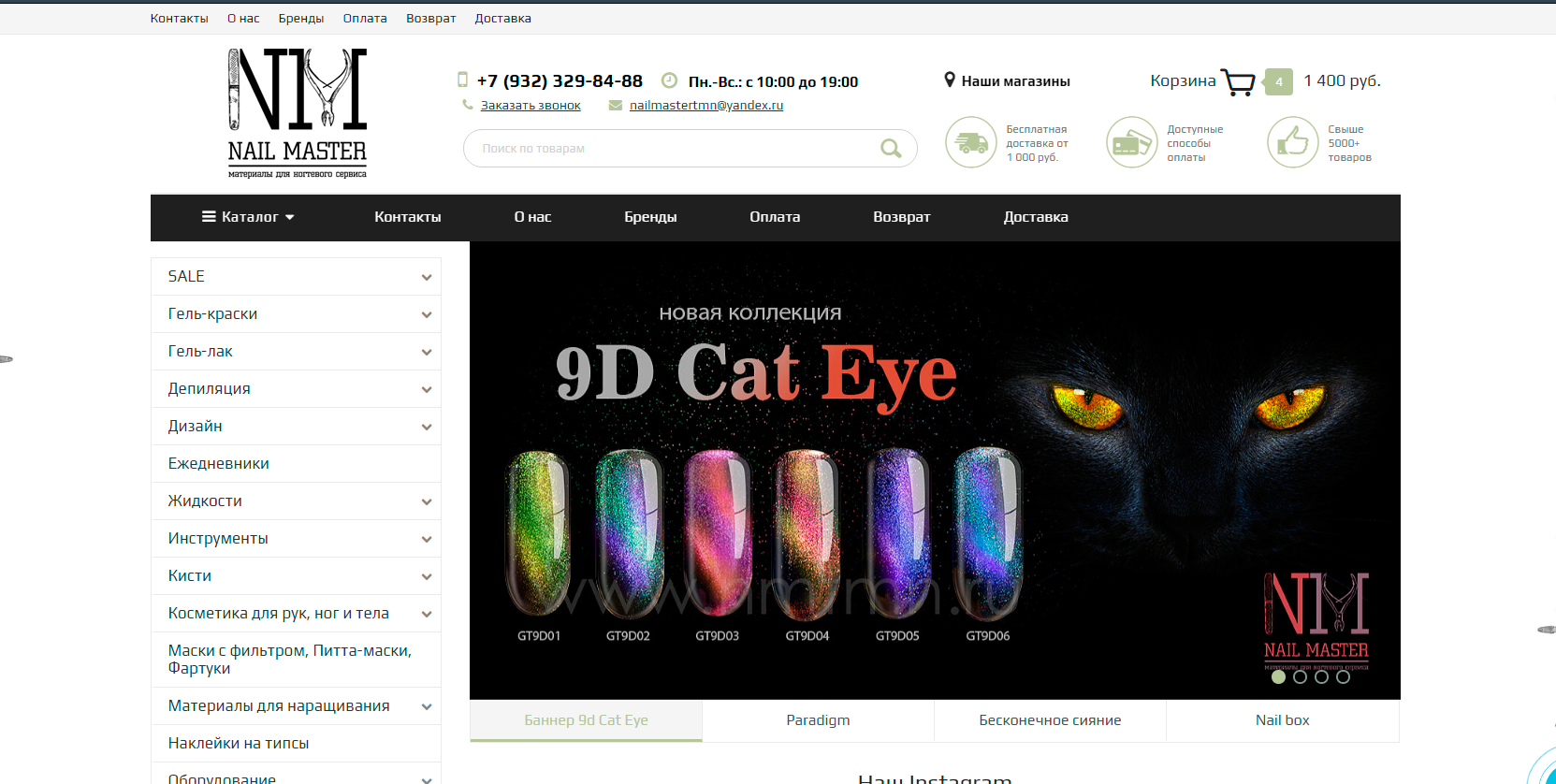Click the clock icon near working hours

[669, 80]
